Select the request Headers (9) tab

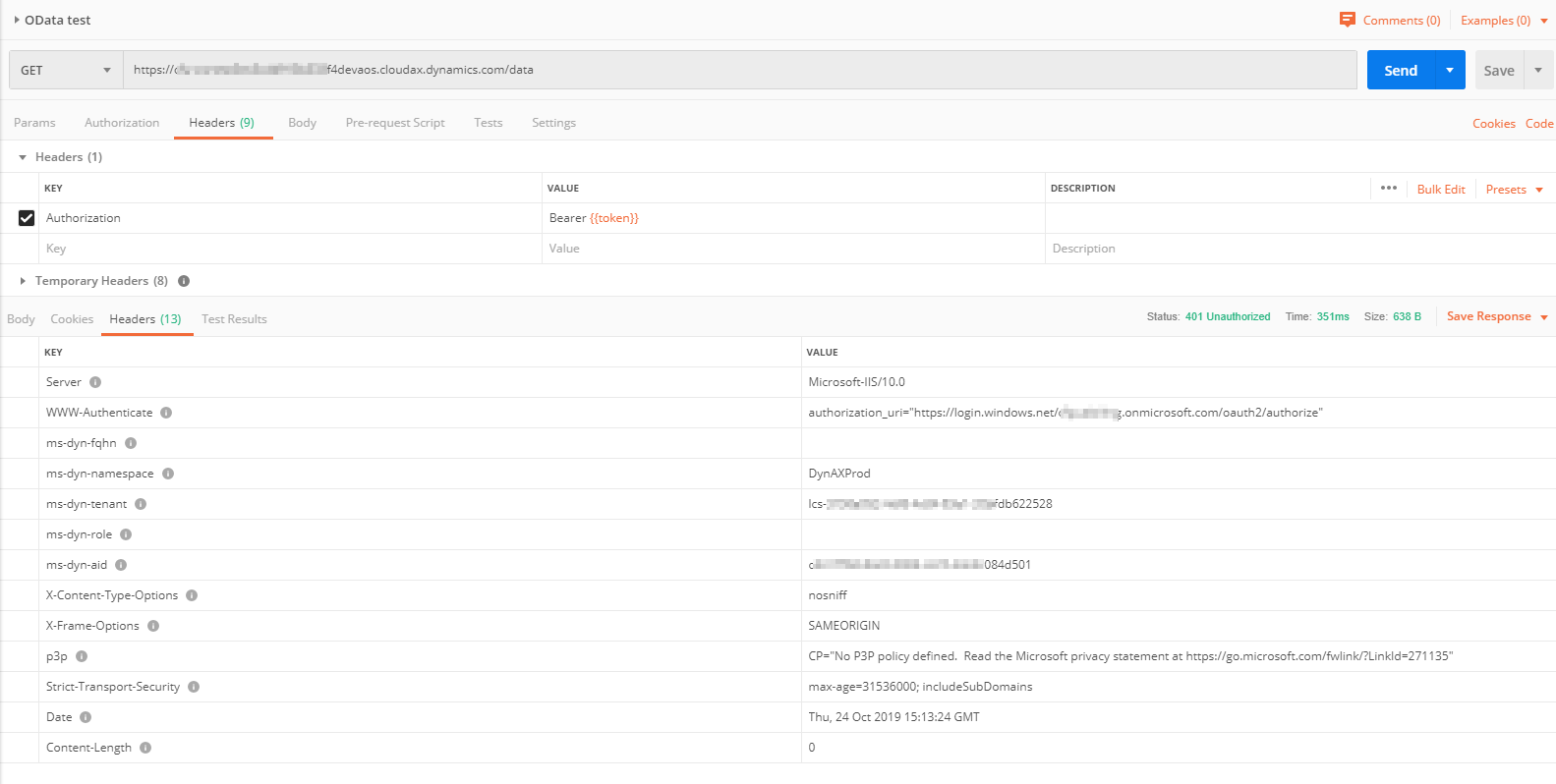coord(222,123)
